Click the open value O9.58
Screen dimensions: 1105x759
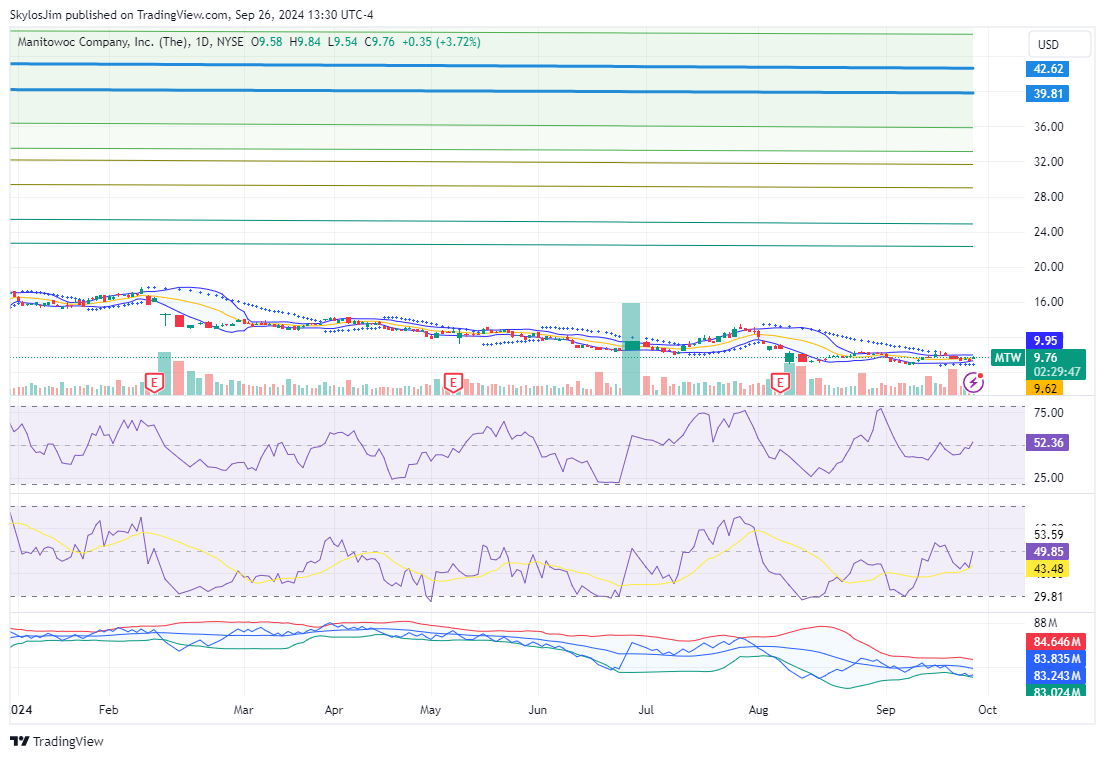(266, 42)
